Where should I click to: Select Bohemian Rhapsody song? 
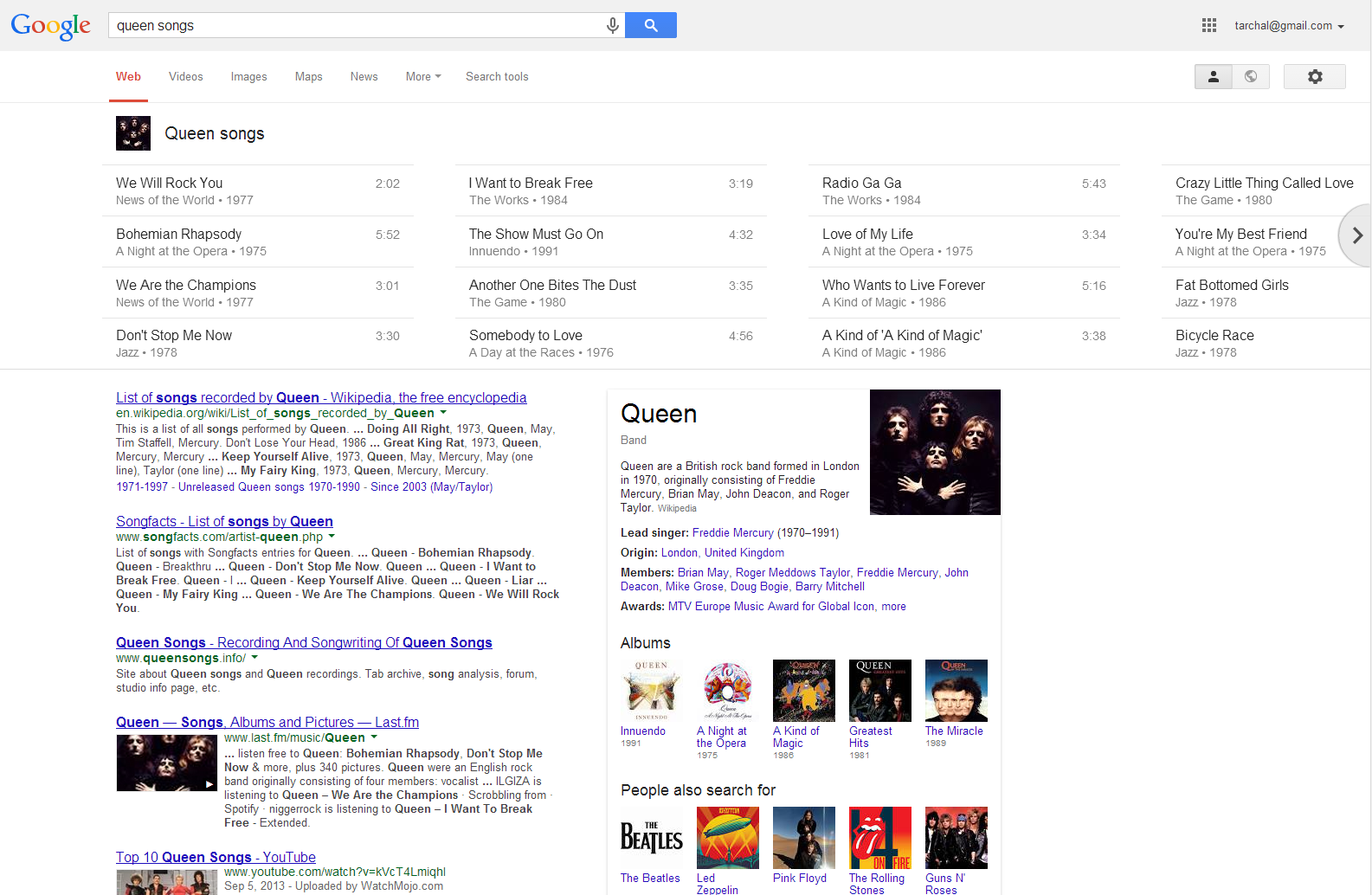pyautogui.click(x=258, y=241)
